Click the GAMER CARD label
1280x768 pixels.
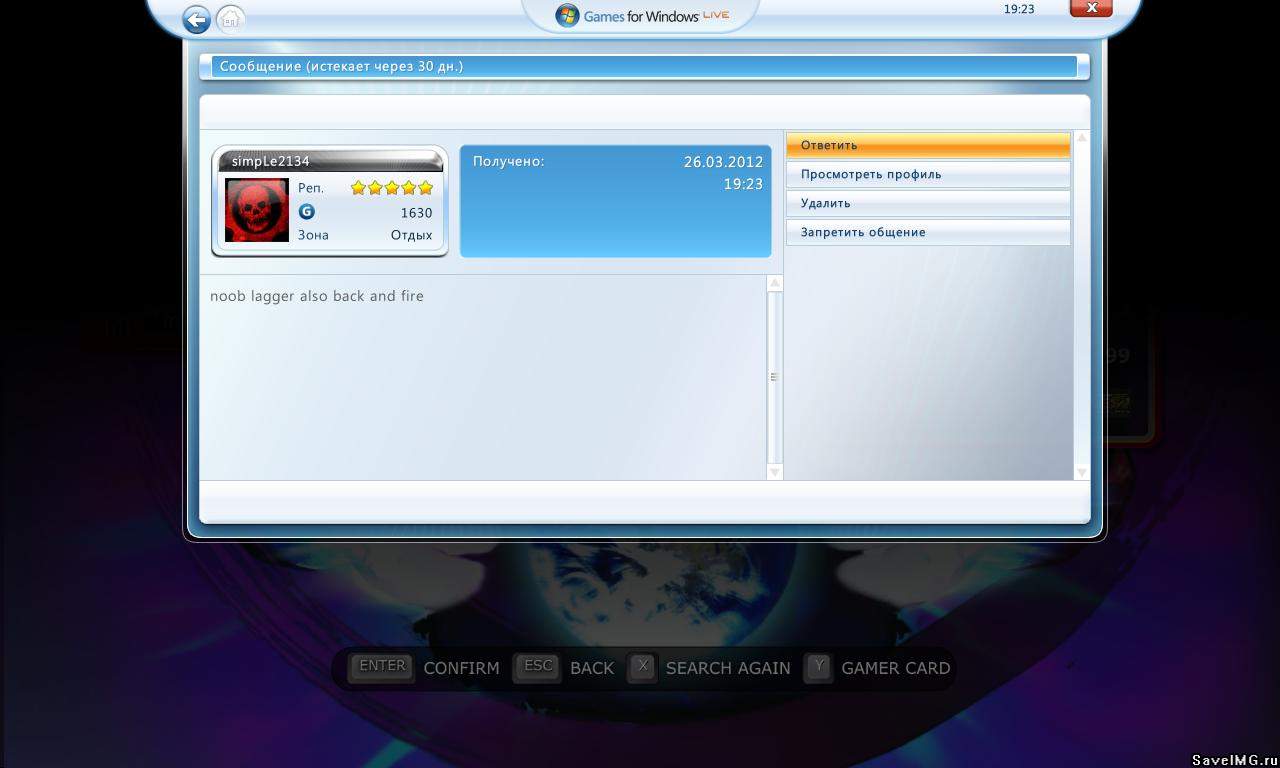coord(896,668)
